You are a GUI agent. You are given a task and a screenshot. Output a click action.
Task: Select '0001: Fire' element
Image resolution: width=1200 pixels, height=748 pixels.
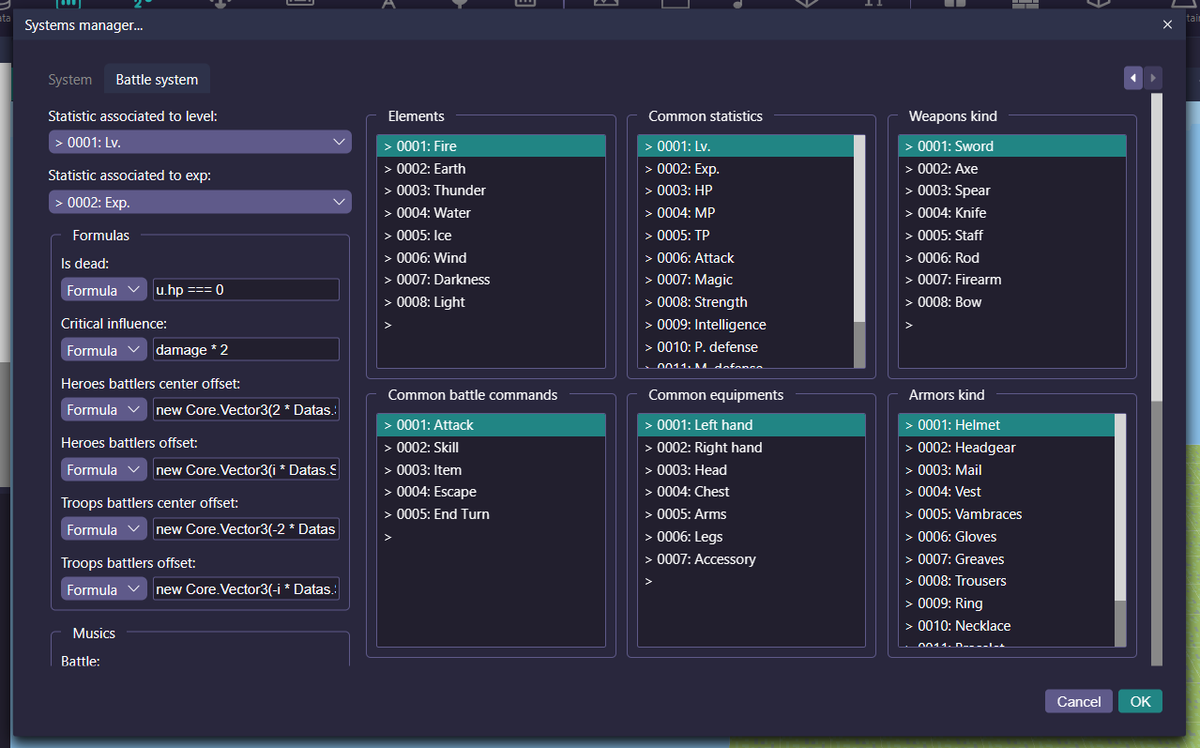point(491,146)
